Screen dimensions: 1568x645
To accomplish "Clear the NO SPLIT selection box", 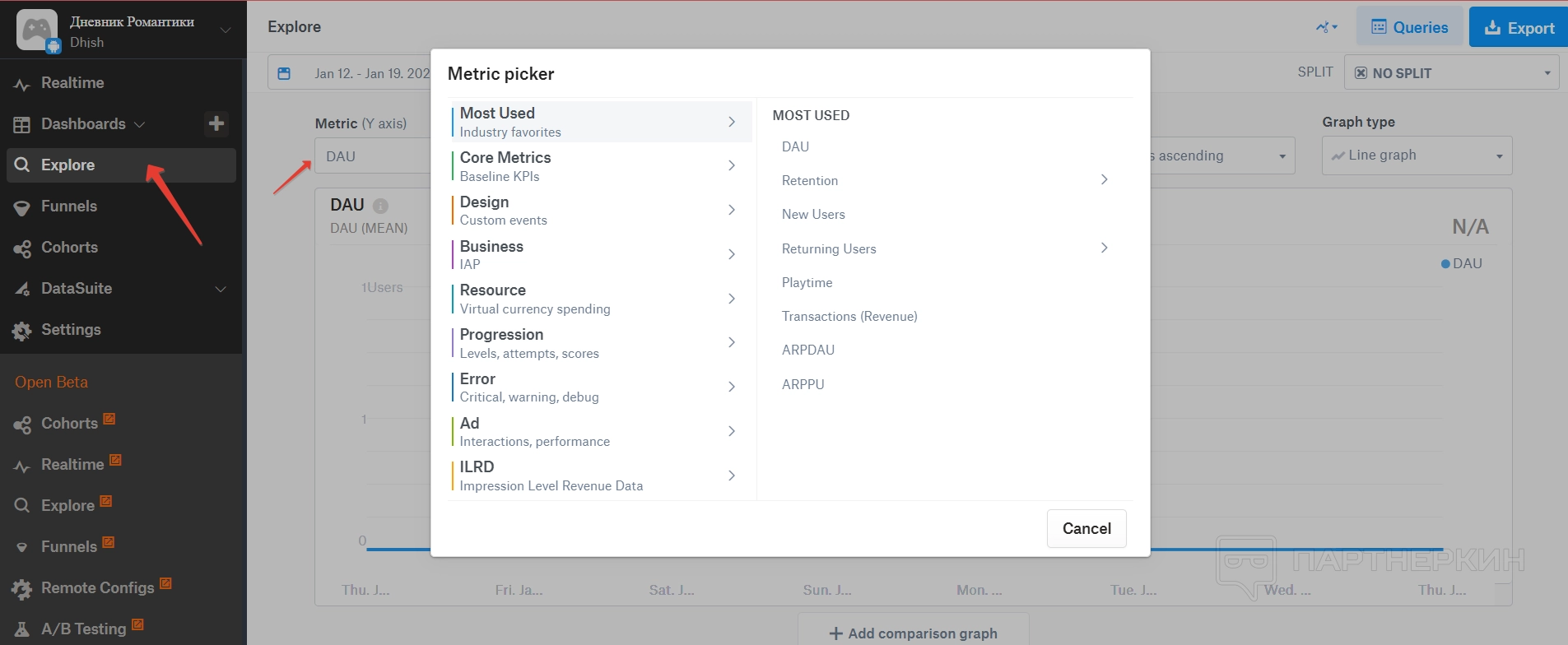I will pyautogui.click(x=1361, y=73).
